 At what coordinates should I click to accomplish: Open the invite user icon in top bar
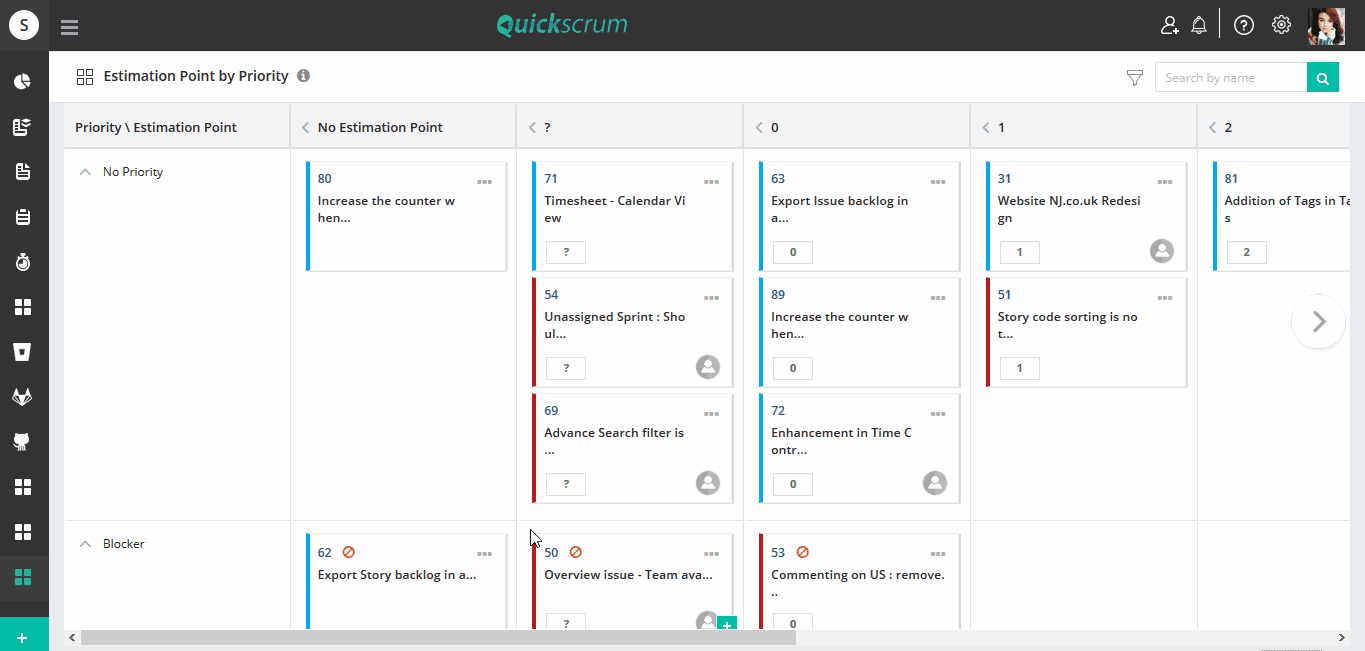tap(1170, 24)
